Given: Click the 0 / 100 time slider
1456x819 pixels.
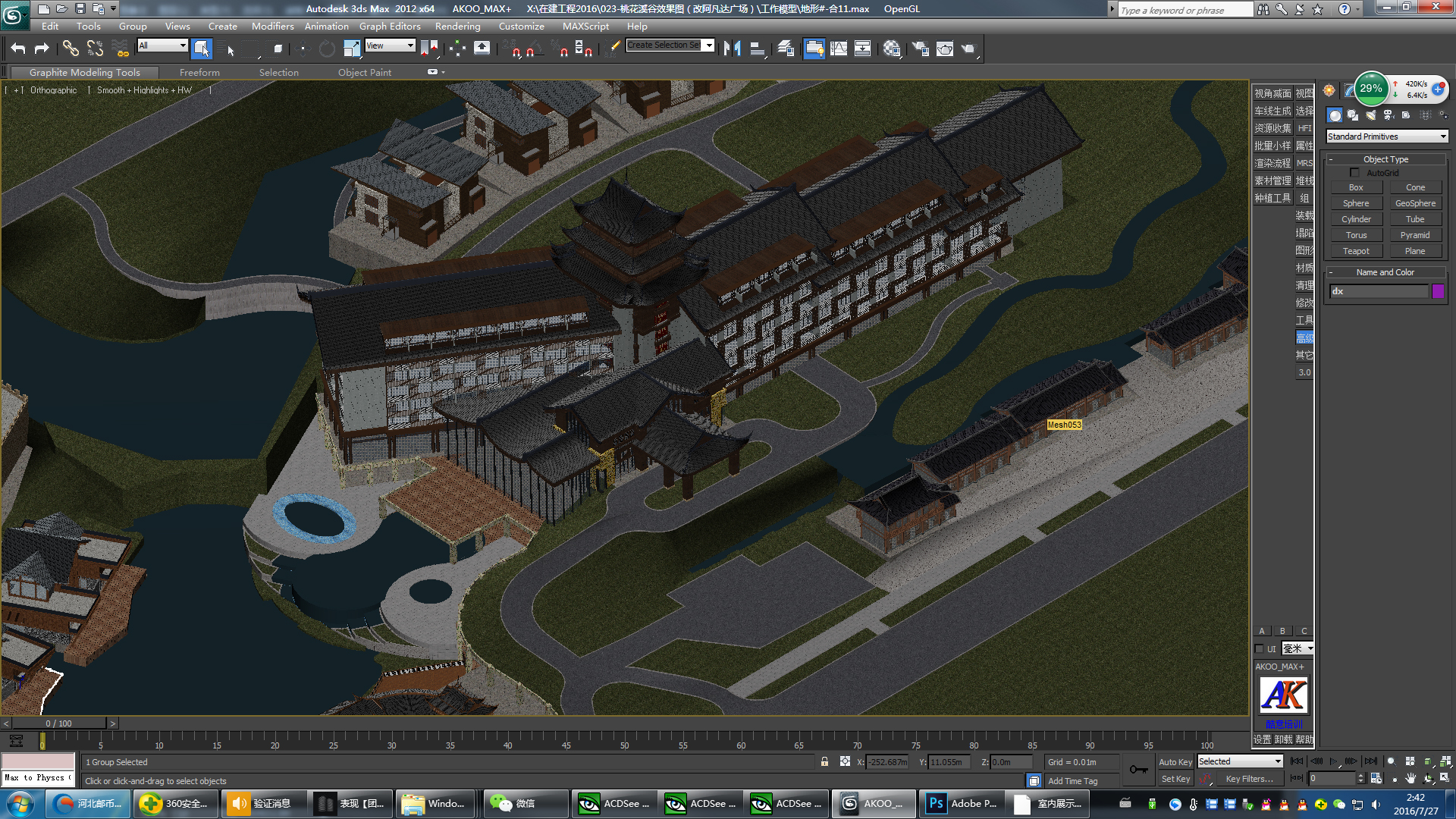Looking at the screenshot, I should (x=58, y=723).
